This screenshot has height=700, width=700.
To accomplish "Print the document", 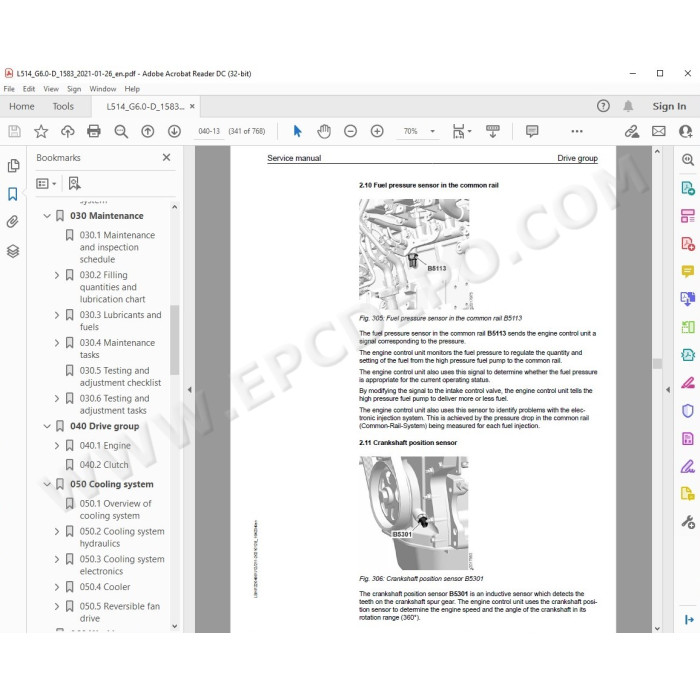I will (94, 131).
